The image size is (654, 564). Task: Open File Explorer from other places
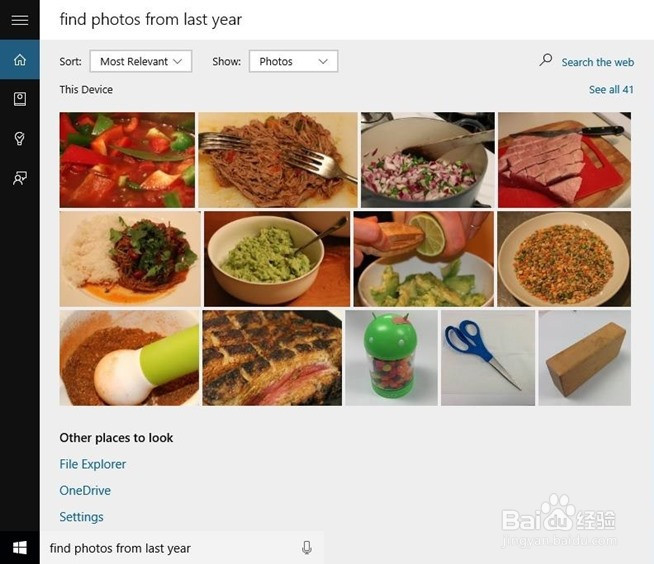(x=93, y=464)
